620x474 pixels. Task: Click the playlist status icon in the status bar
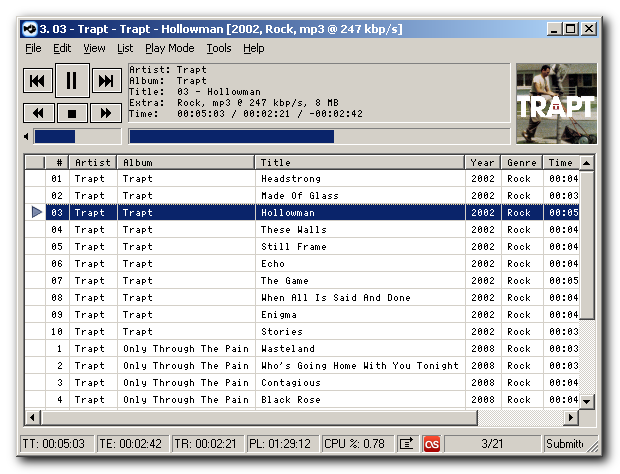[406, 444]
